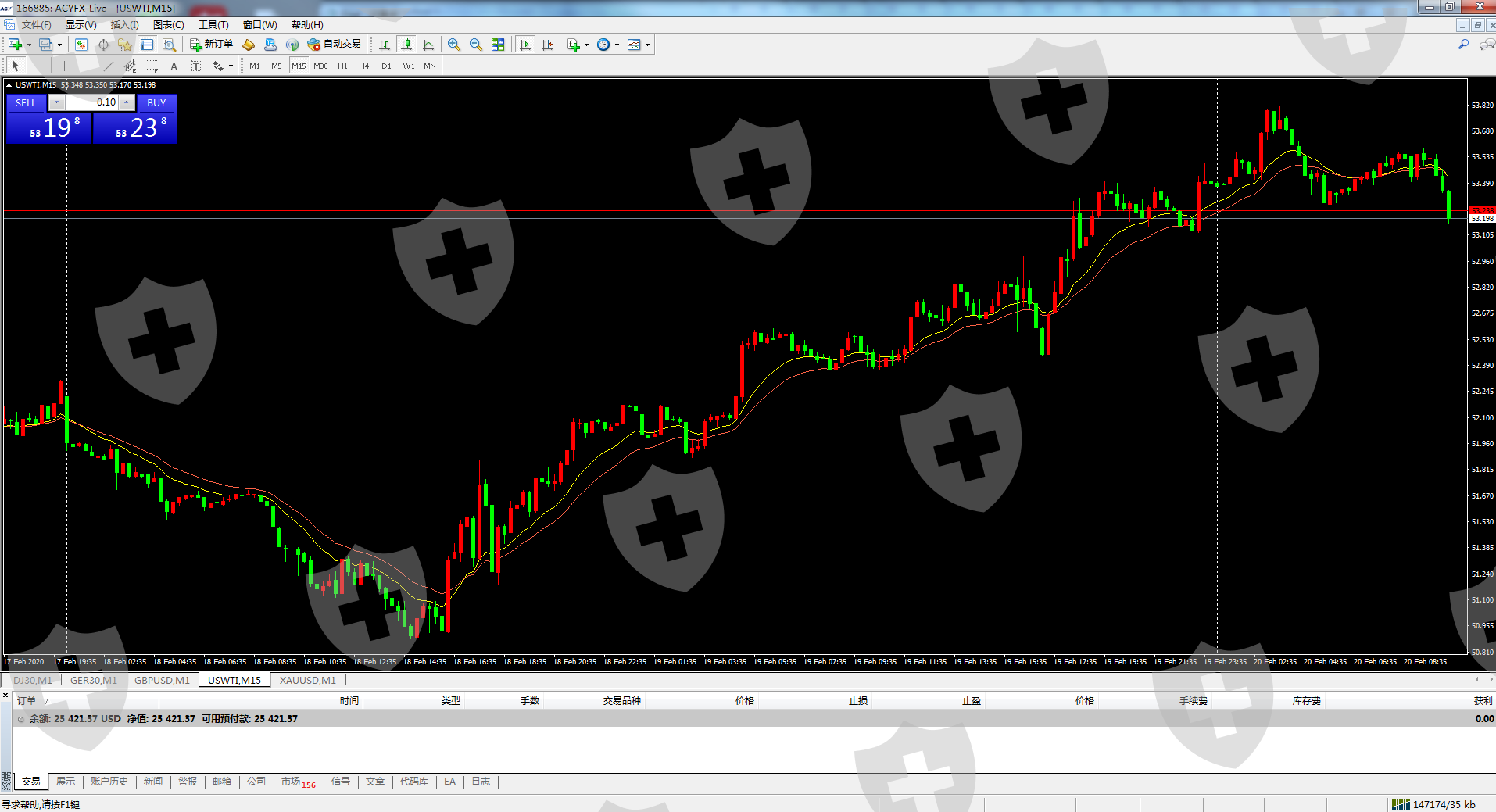Switch chart to candlestick display mode

[406, 45]
